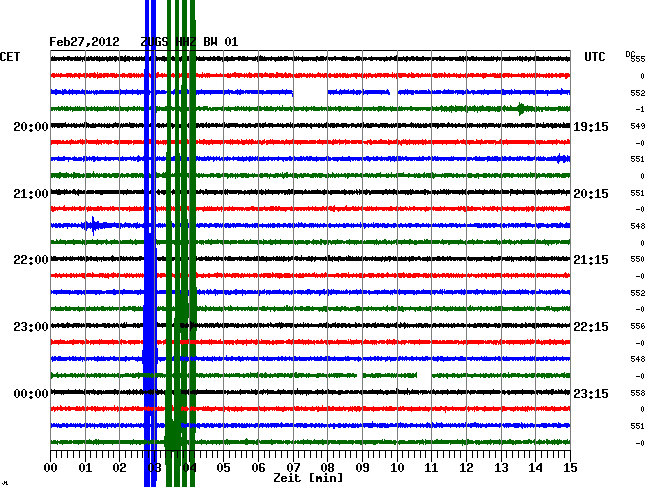Select the 14 minute tick label

tap(536, 468)
